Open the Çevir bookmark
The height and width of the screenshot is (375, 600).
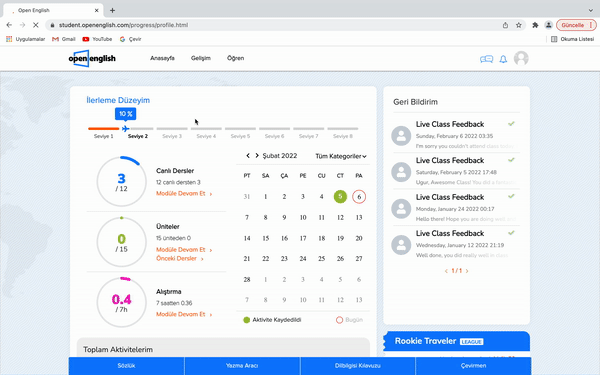130,39
